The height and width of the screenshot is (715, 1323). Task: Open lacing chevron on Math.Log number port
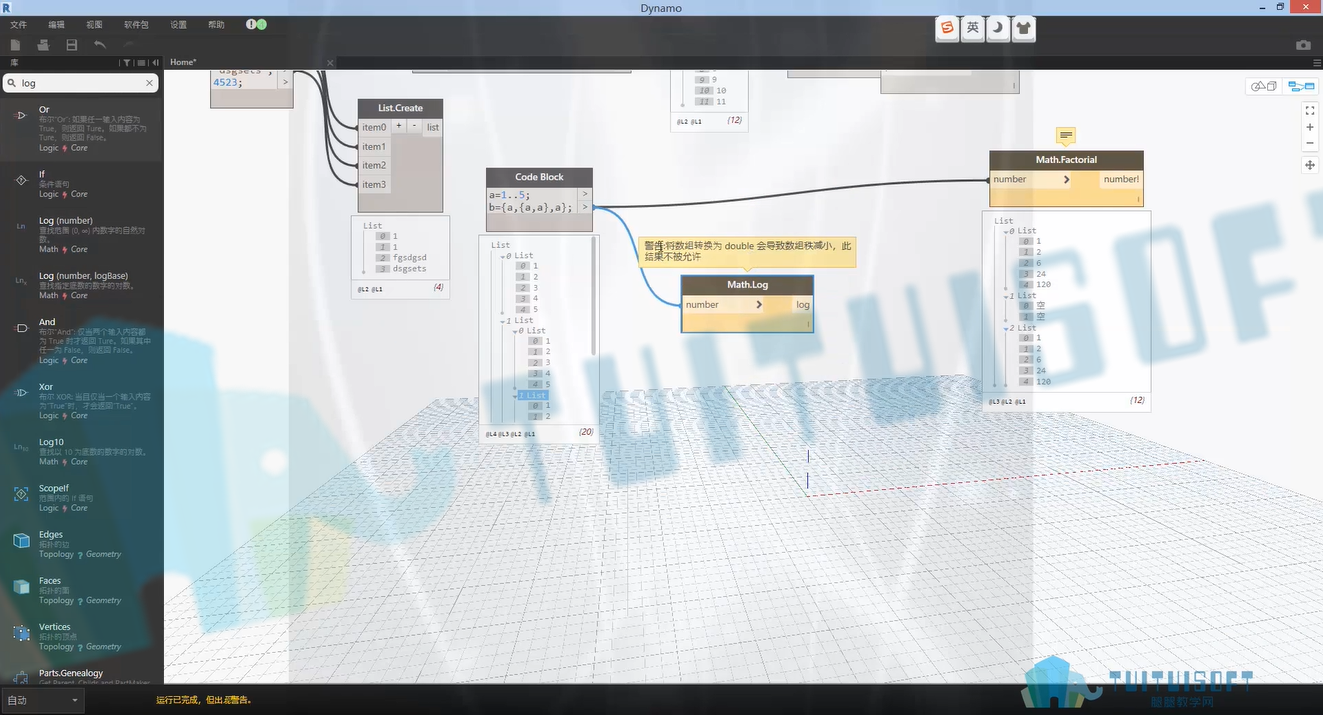tap(759, 304)
